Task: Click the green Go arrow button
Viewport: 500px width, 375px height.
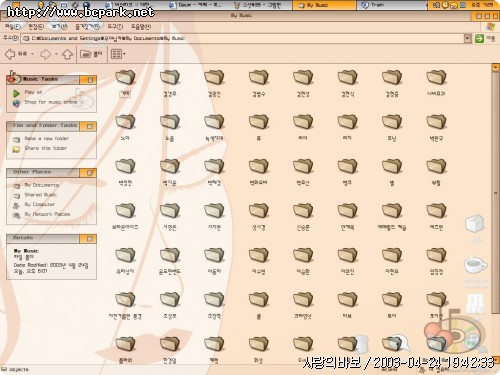Action: point(479,38)
